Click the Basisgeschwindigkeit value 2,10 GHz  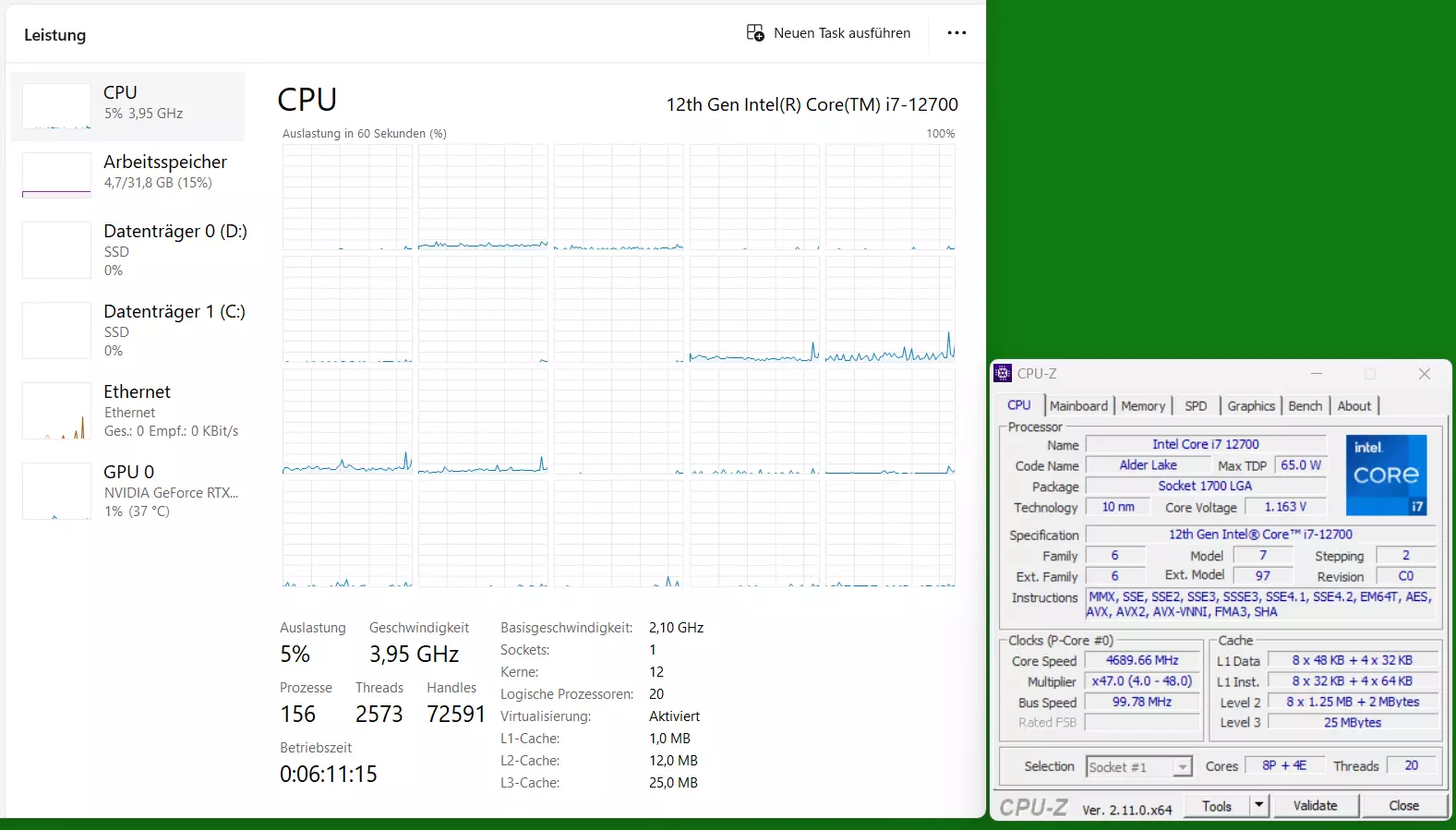[x=677, y=628]
